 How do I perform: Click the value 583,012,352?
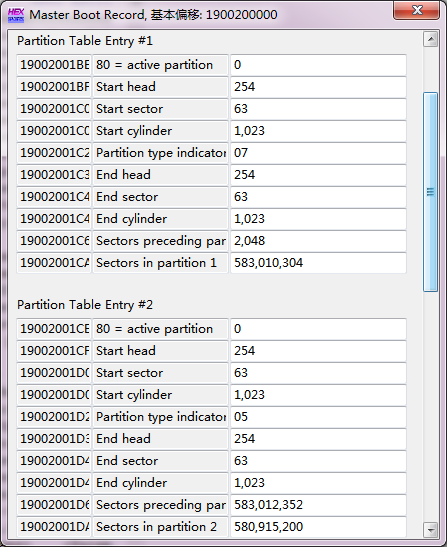(318, 505)
